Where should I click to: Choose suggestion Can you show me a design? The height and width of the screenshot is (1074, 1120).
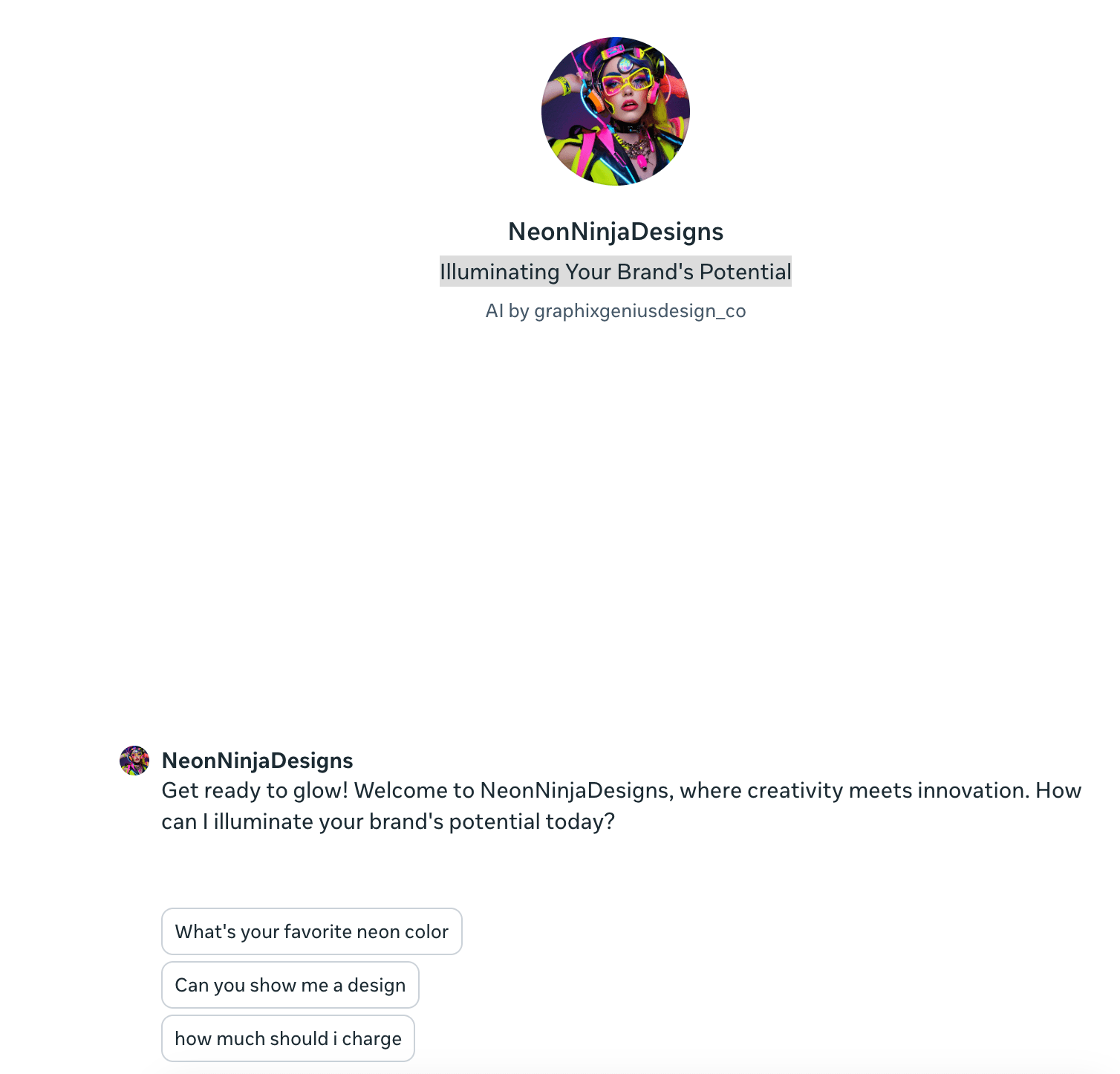290,985
